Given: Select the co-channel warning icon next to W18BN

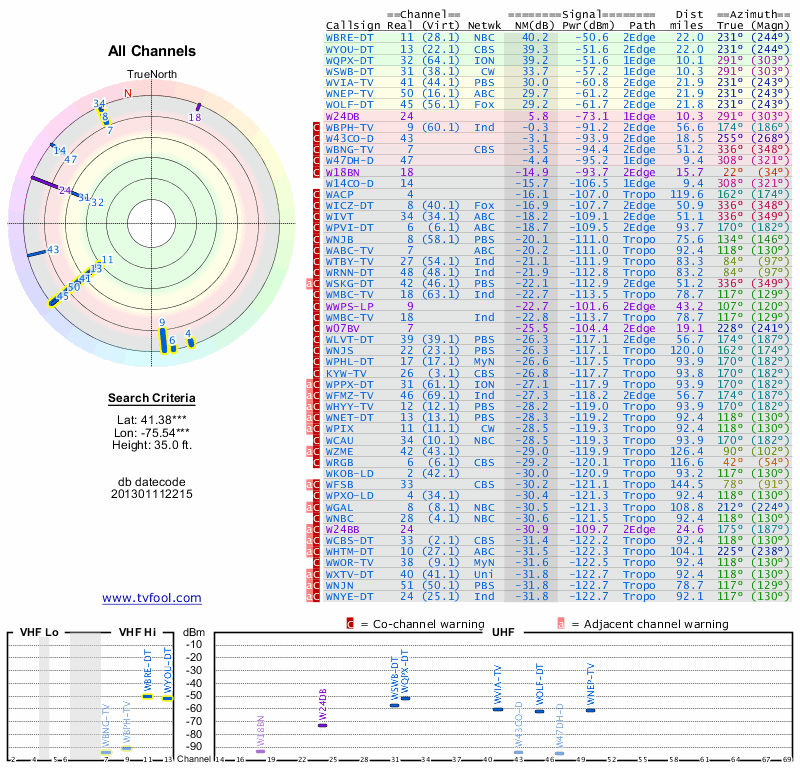Looking at the screenshot, I should pos(317,172).
